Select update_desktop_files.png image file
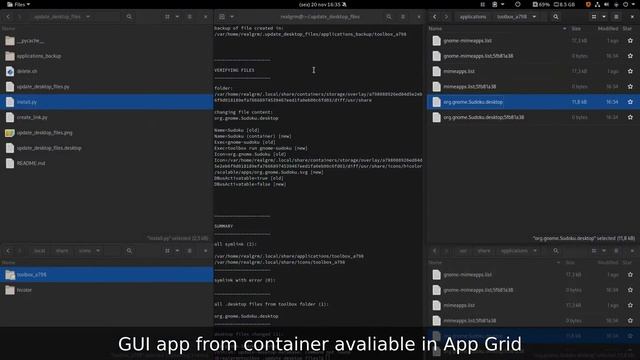Image resolution: width=640 pixels, height=360 pixels. pyautogui.click(x=107, y=133)
